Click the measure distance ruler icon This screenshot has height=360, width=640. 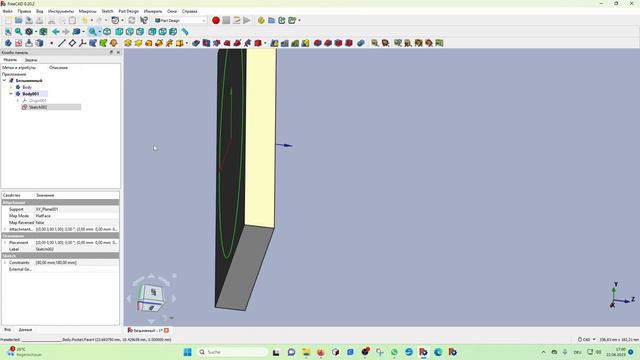click(x=185, y=31)
